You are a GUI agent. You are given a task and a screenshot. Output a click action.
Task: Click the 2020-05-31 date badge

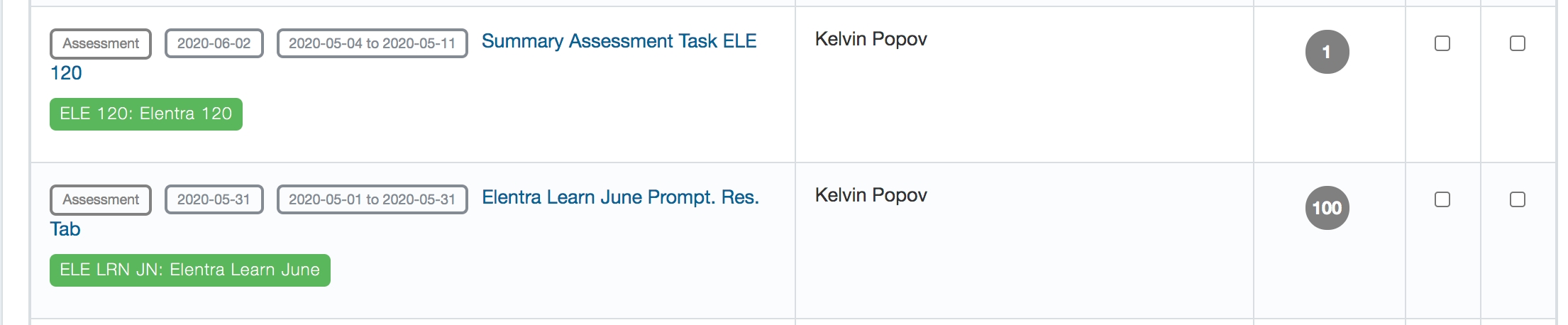[214, 200]
